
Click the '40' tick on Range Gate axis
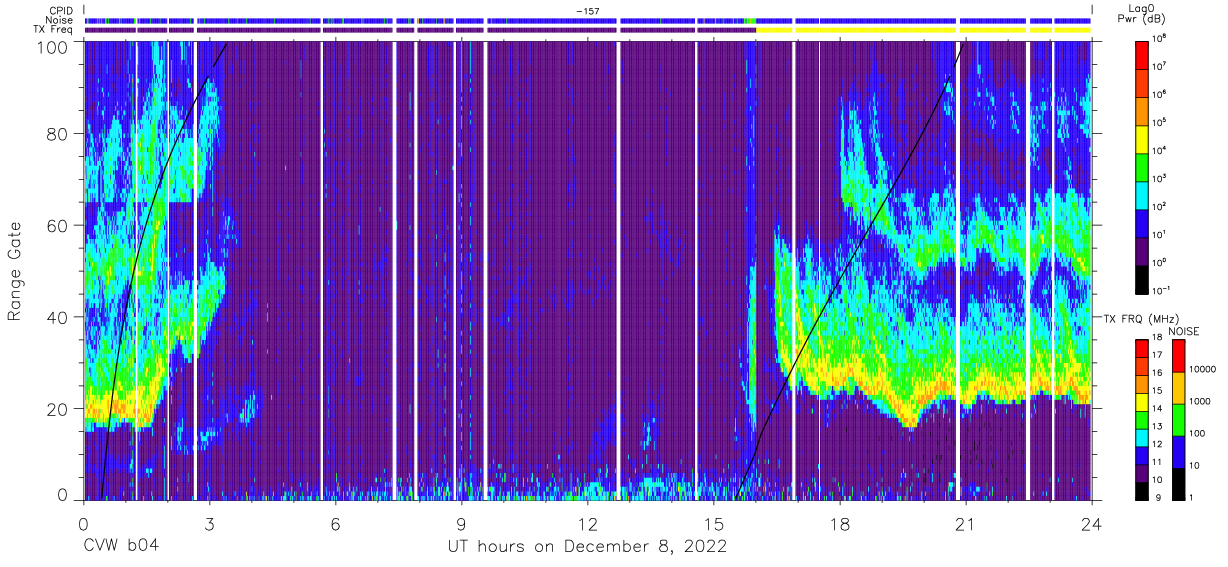pyautogui.click(x=59, y=318)
